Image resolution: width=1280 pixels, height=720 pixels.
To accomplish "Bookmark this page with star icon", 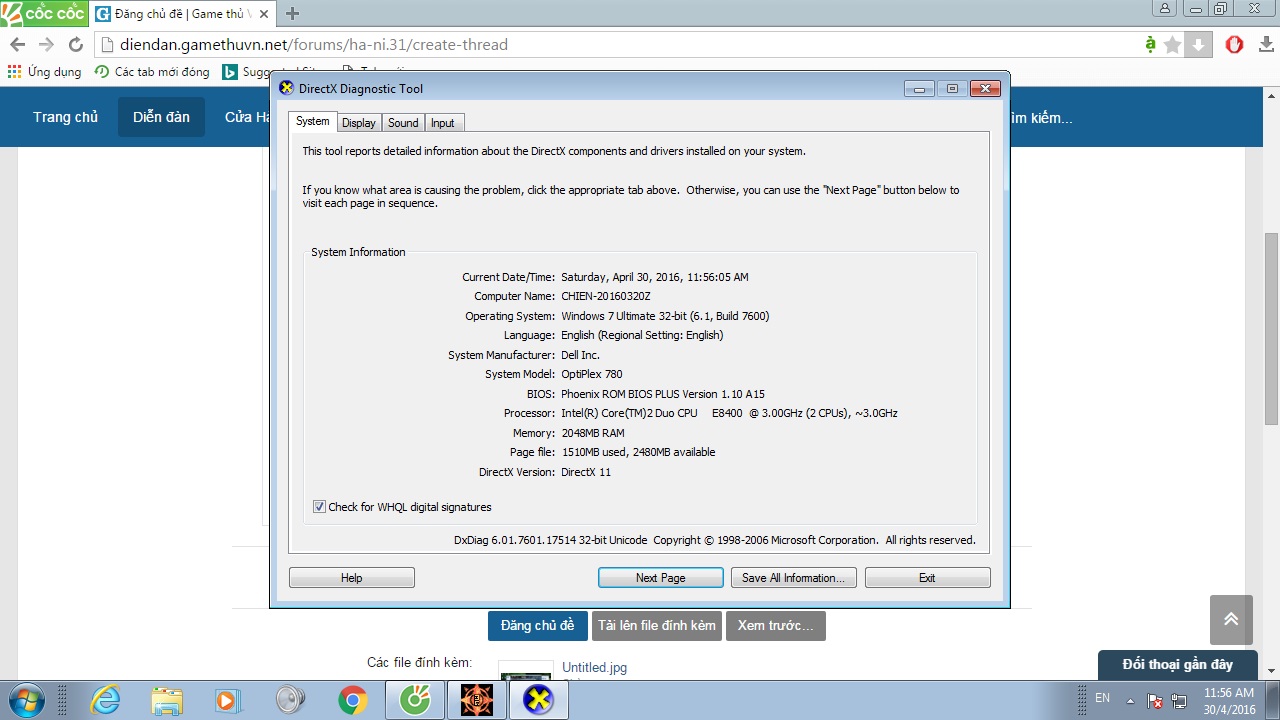I will pos(1173,44).
